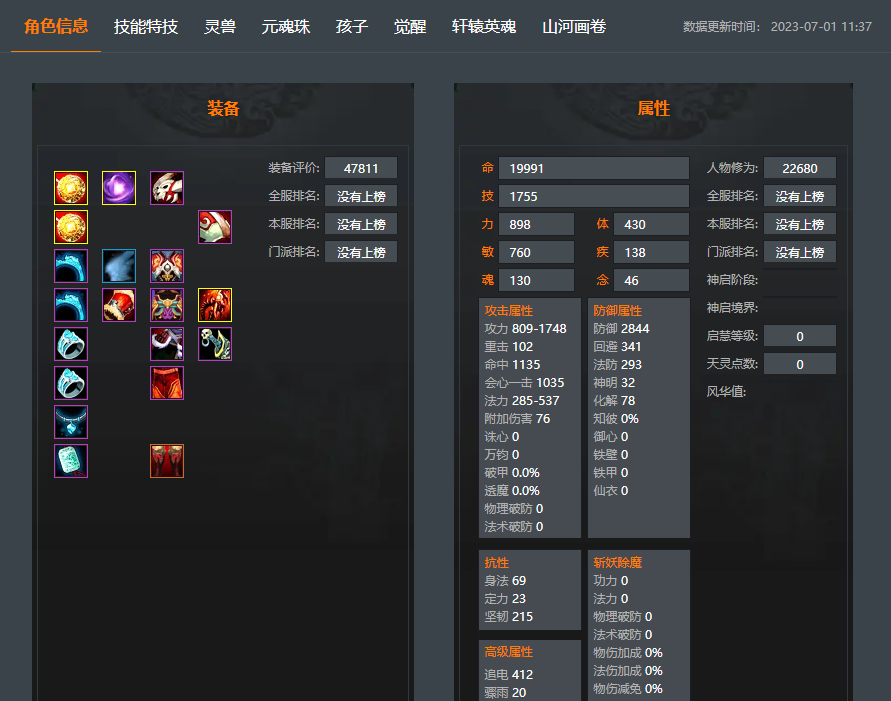Viewport: 891px width, 701px height.
Task: Select the red and white shoulder armor icon
Action: (215, 227)
